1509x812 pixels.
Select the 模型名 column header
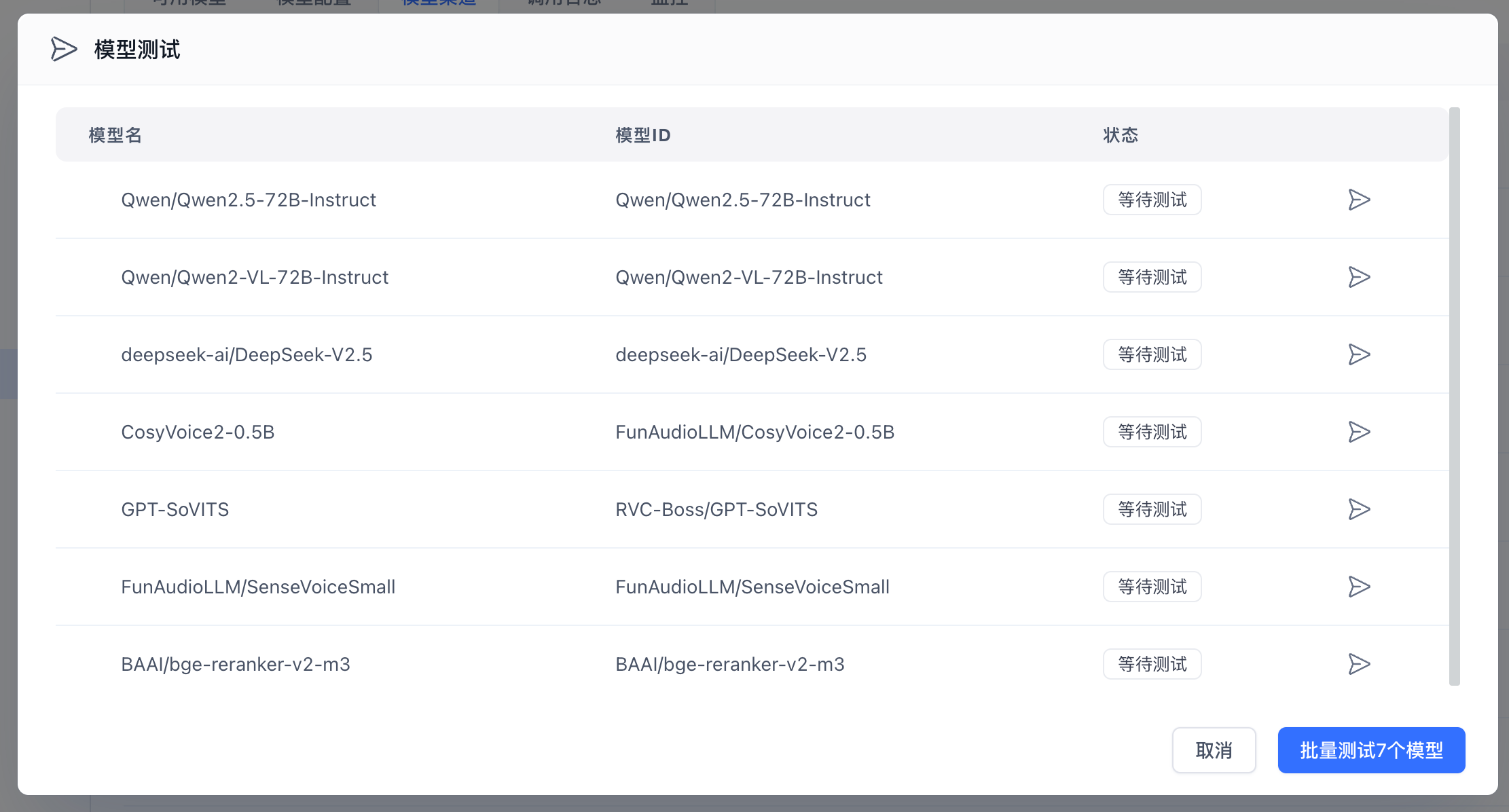(x=115, y=135)
